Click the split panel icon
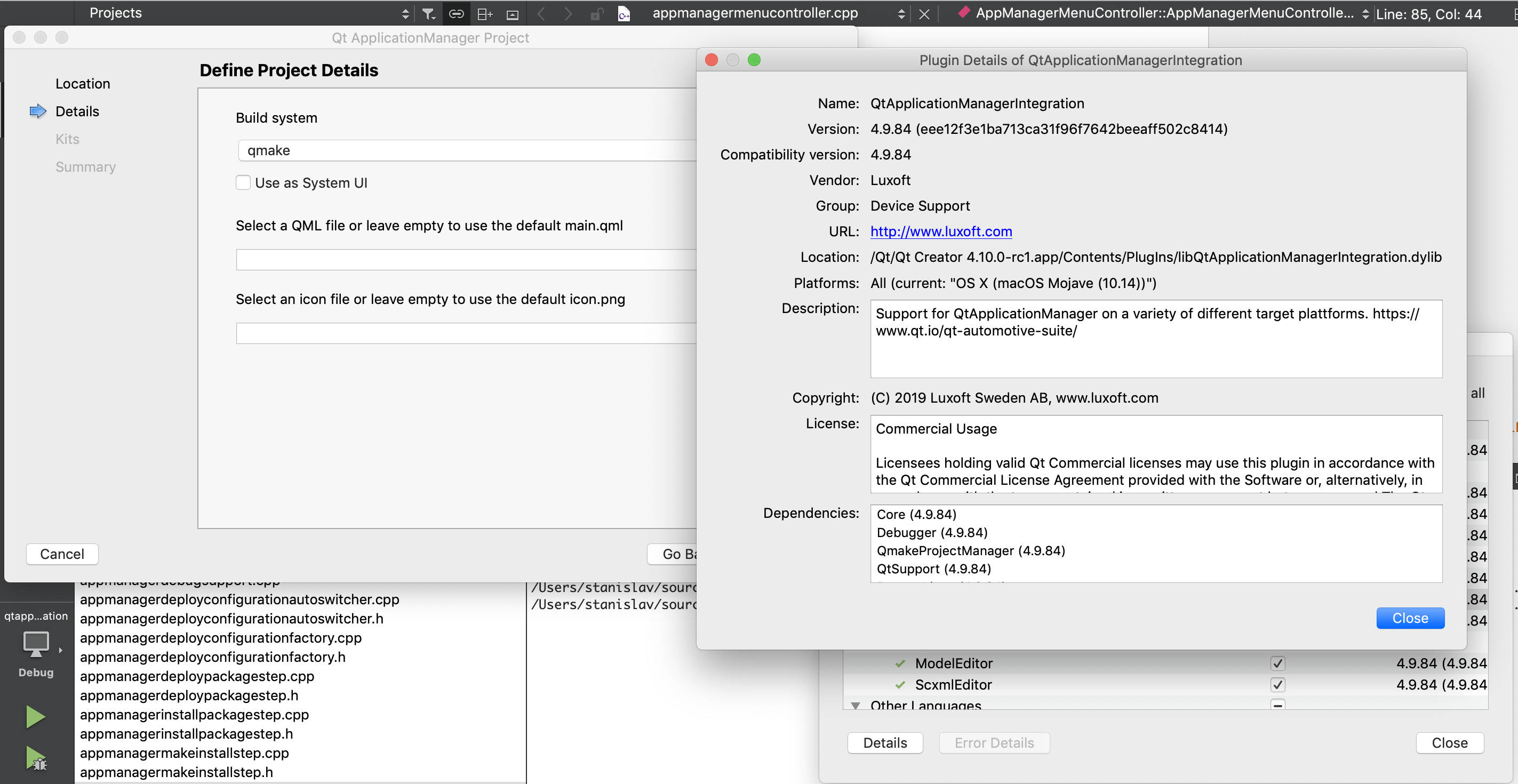This screenshot has width=1518, height=784. click(484, 13)
